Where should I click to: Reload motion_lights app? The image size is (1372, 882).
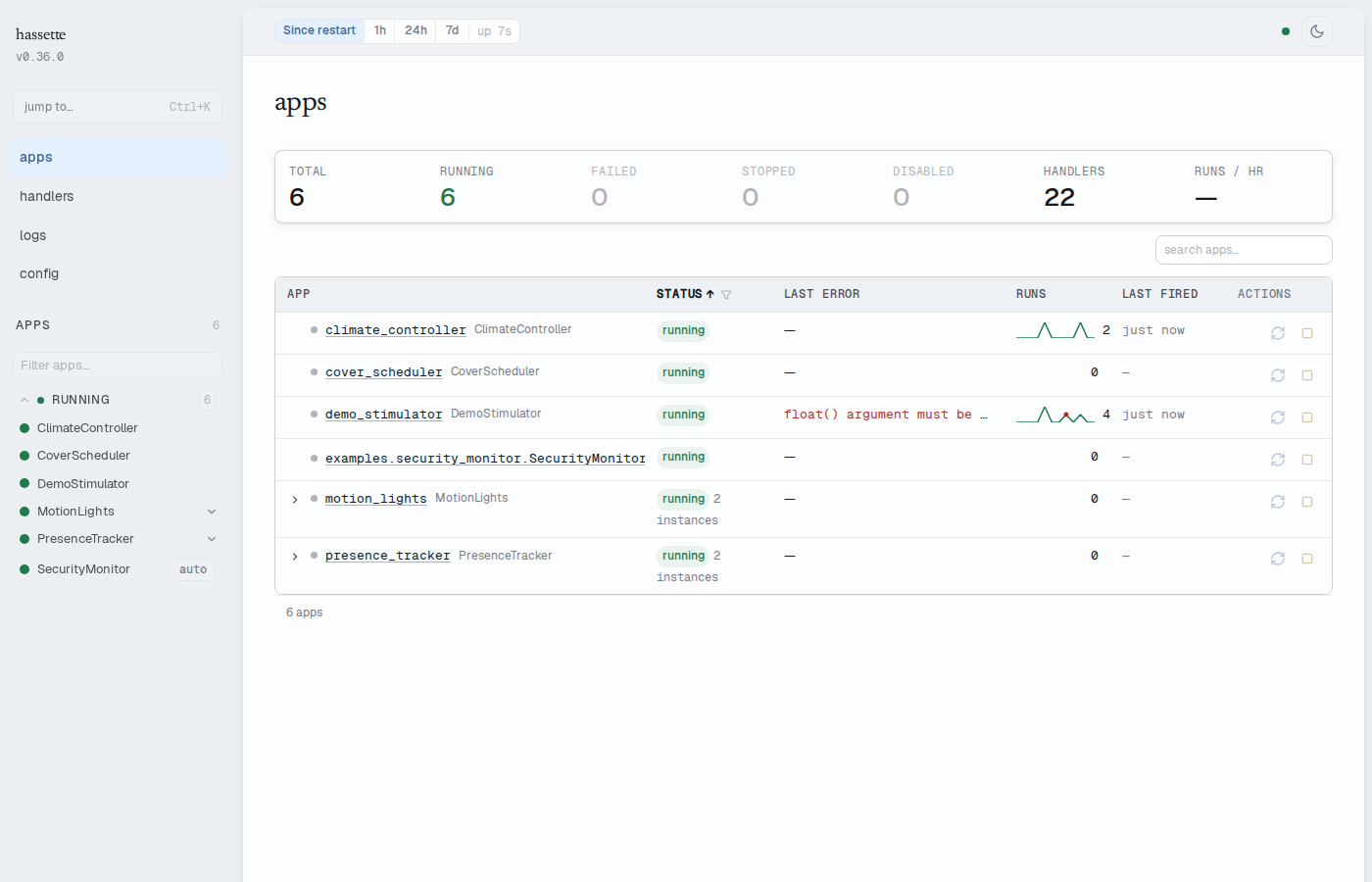click(1278, 502)
